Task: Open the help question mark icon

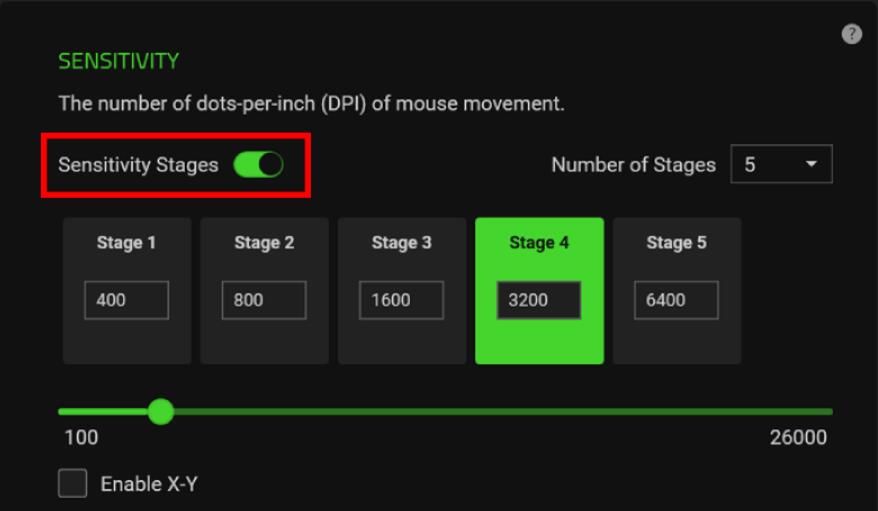Action: pos(851,34)
